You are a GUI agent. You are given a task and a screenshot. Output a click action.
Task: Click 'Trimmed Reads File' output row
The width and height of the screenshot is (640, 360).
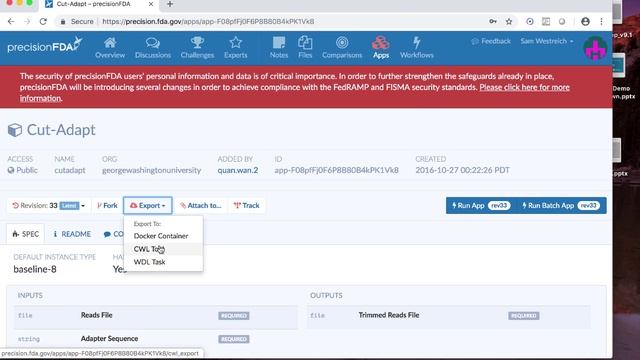(x=449, y=316)
